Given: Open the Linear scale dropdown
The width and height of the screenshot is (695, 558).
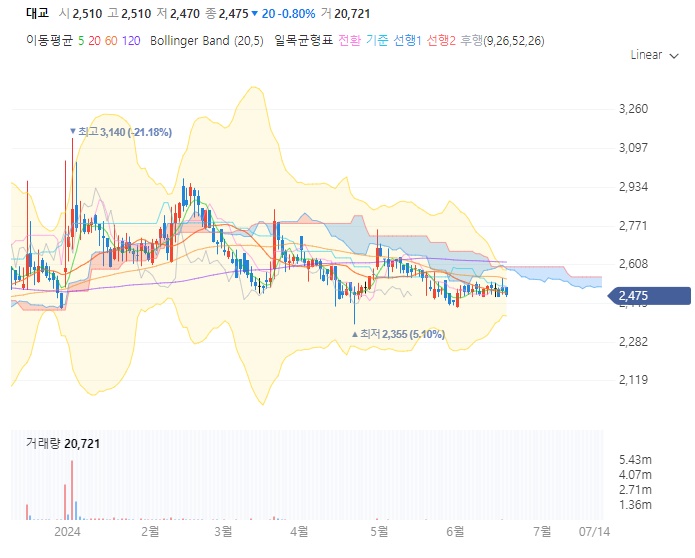Looking at the screenshot, I should pyautogui.click(x=654, y=55).
